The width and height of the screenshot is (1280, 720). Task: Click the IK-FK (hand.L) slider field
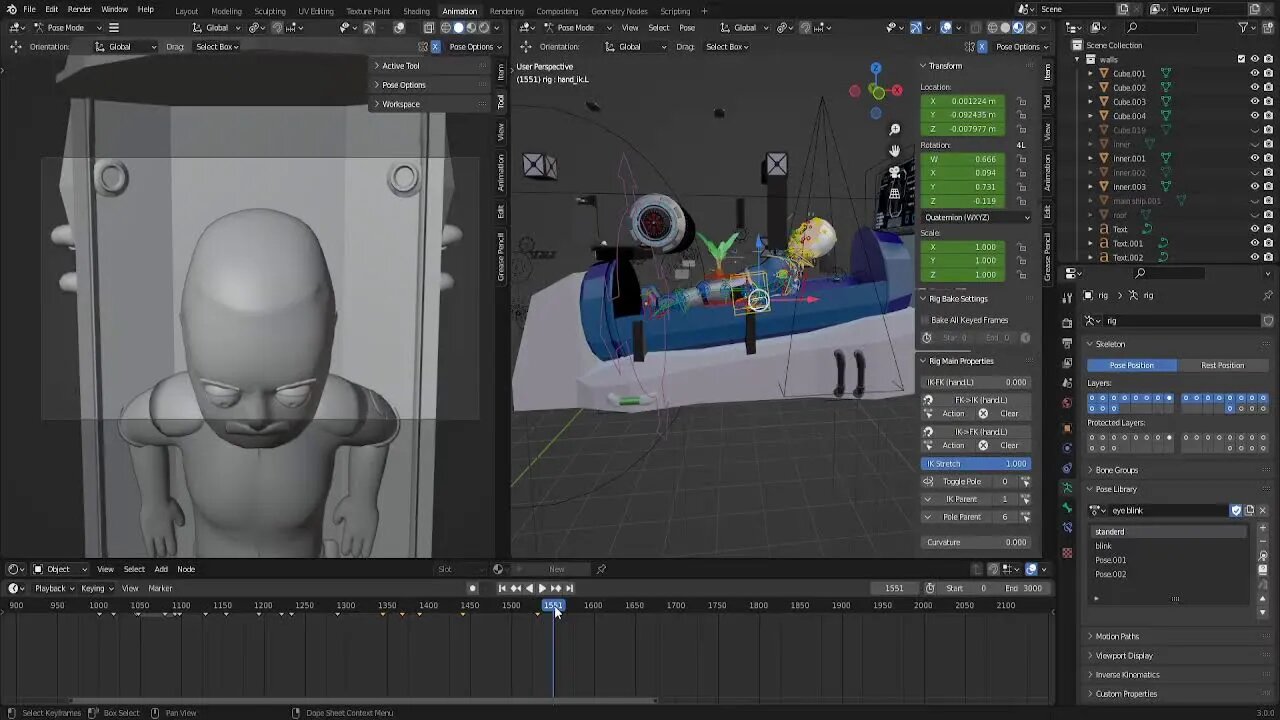click(976, 382)
